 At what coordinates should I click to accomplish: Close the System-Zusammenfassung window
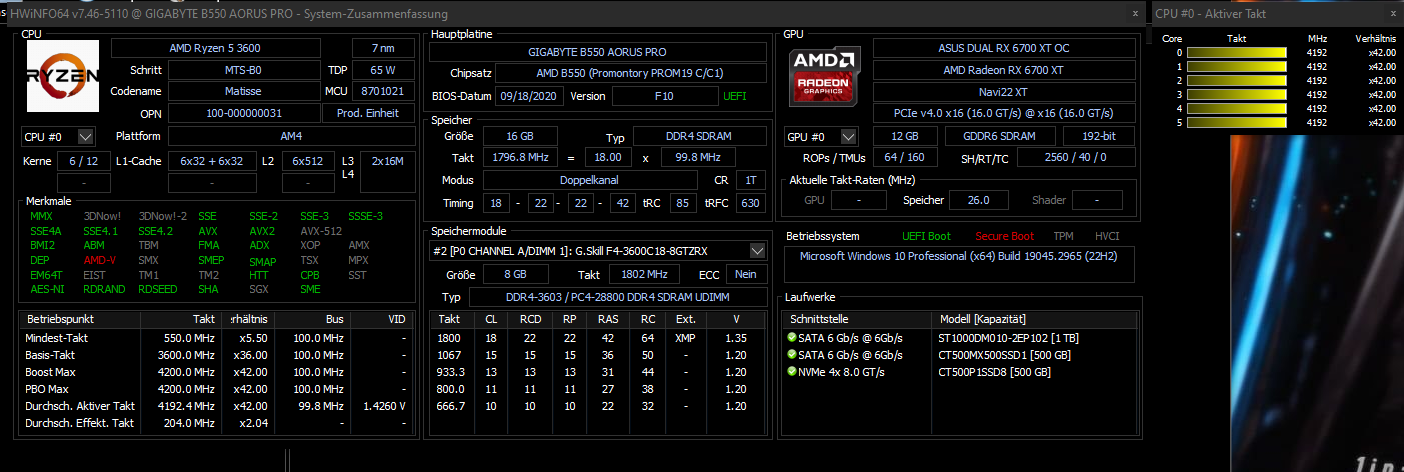coord(1134,14)
